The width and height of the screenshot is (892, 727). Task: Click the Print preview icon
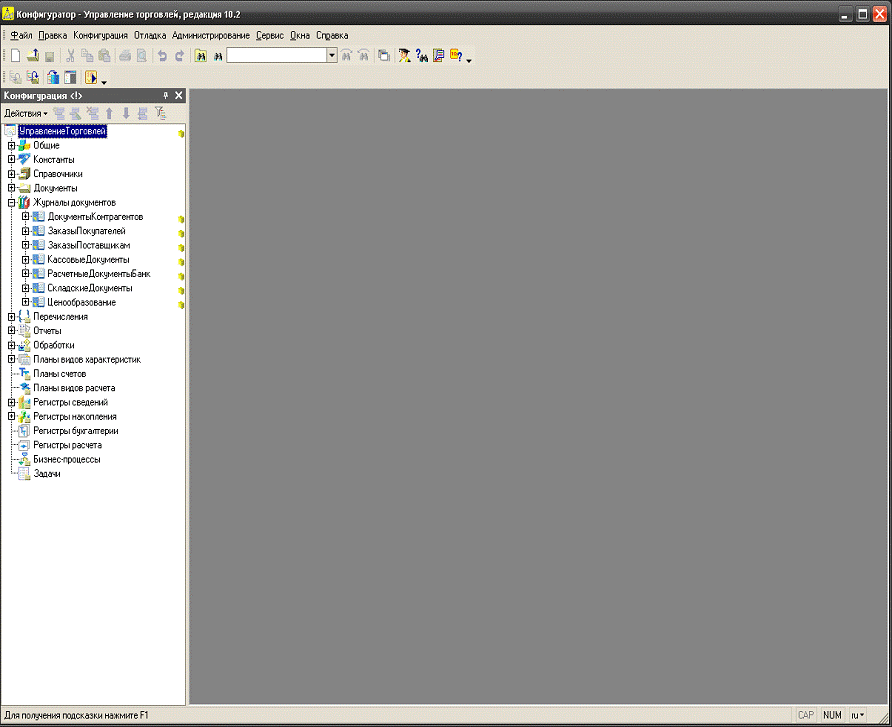point(142,55)
